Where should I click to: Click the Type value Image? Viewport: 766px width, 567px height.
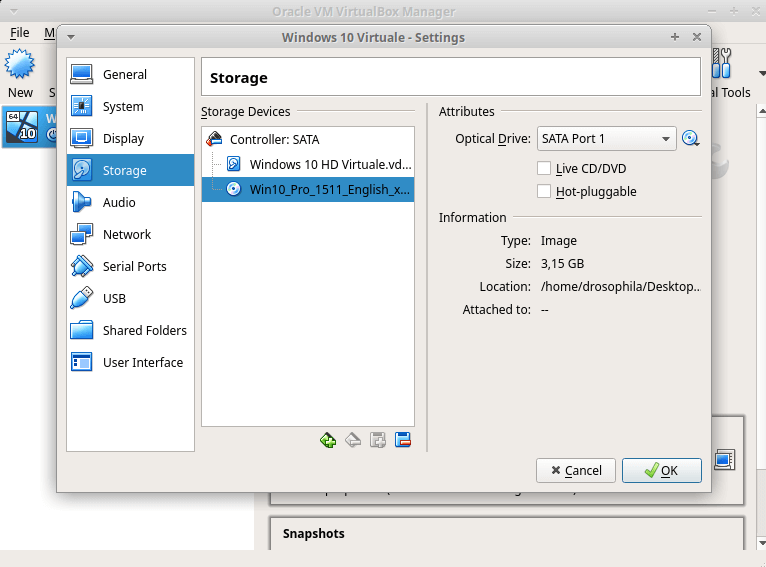coord(558,241)
